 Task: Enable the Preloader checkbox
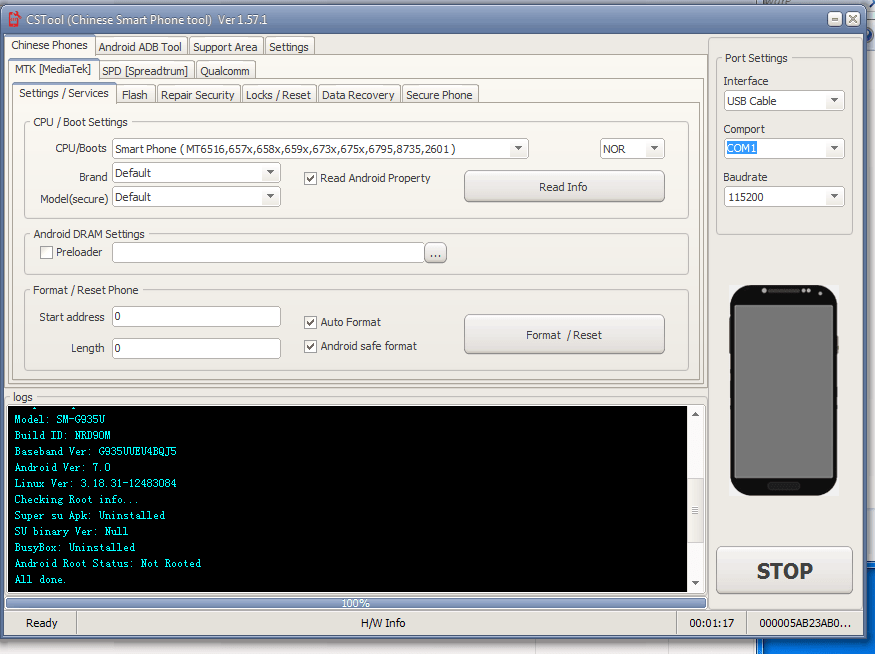pos(46,252)
